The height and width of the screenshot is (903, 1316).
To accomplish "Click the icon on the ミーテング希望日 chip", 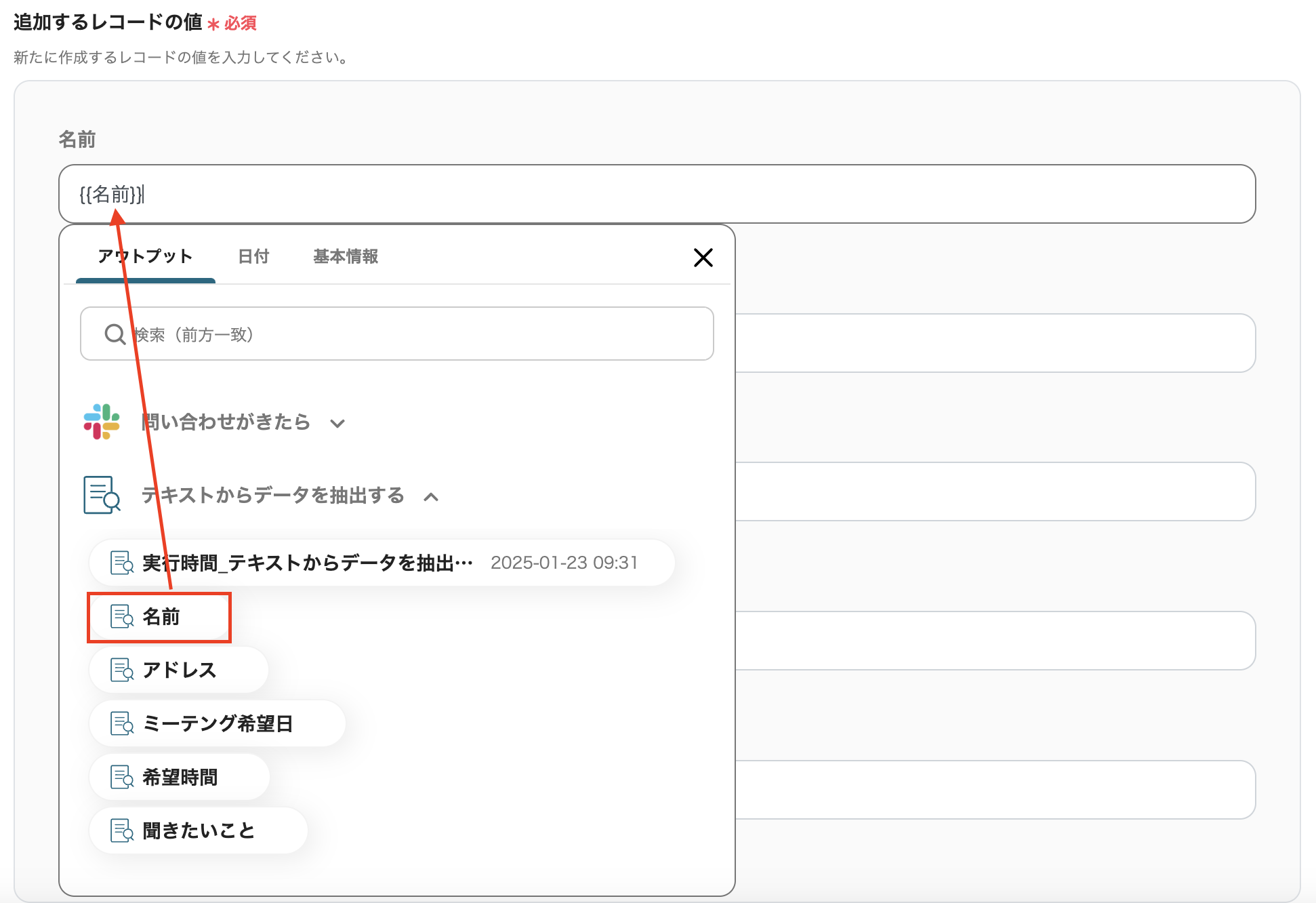I will pyautogui.click(x=122, y=723).
